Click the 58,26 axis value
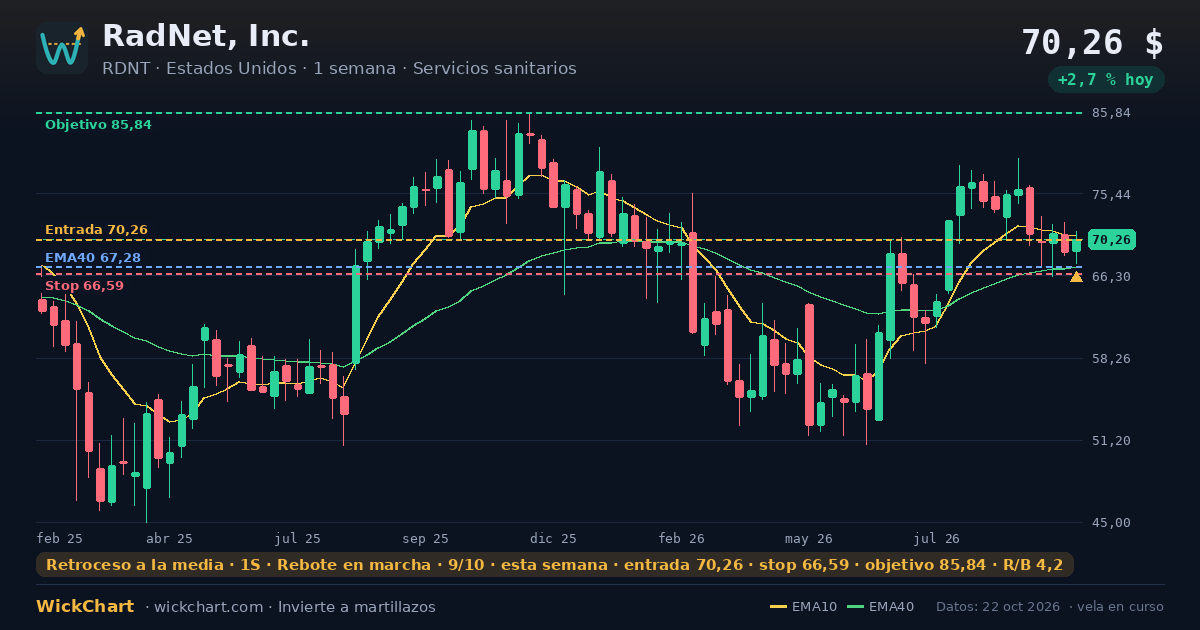Screen dimensions: 1200x630 (1111, 358)
